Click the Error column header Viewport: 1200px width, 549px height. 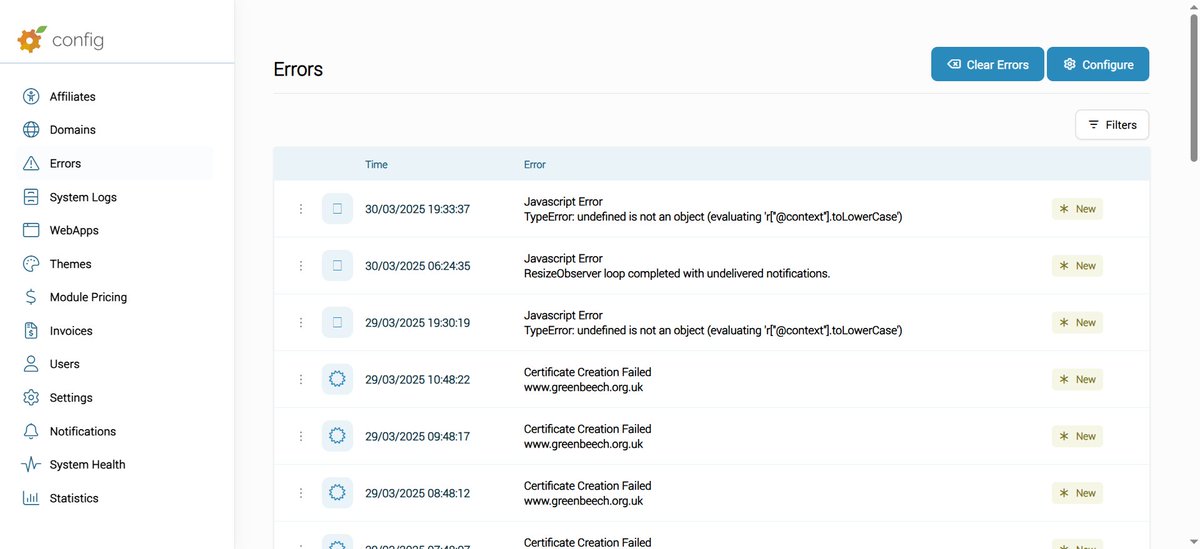click(535, 164)
